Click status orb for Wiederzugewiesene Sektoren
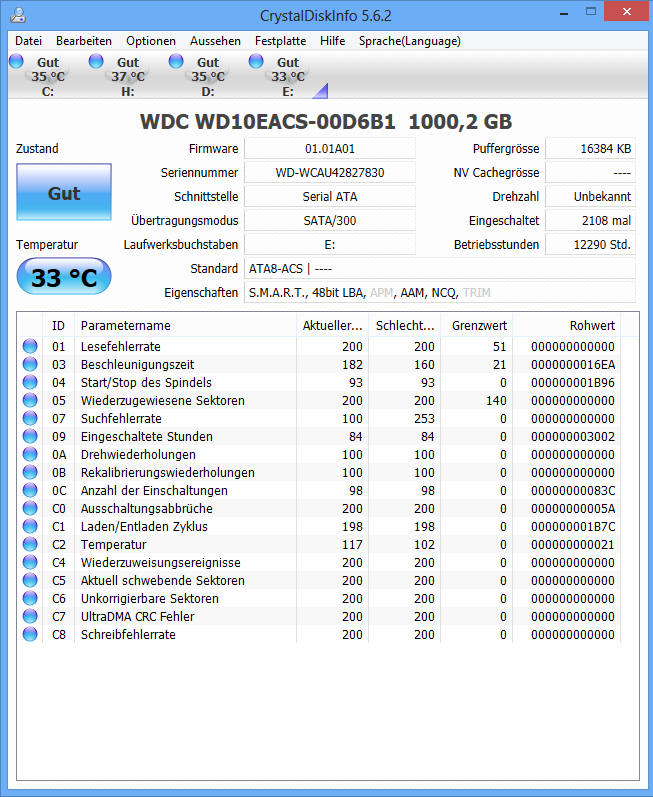This screenshot has width=653, height=797. tap(30, 400)
